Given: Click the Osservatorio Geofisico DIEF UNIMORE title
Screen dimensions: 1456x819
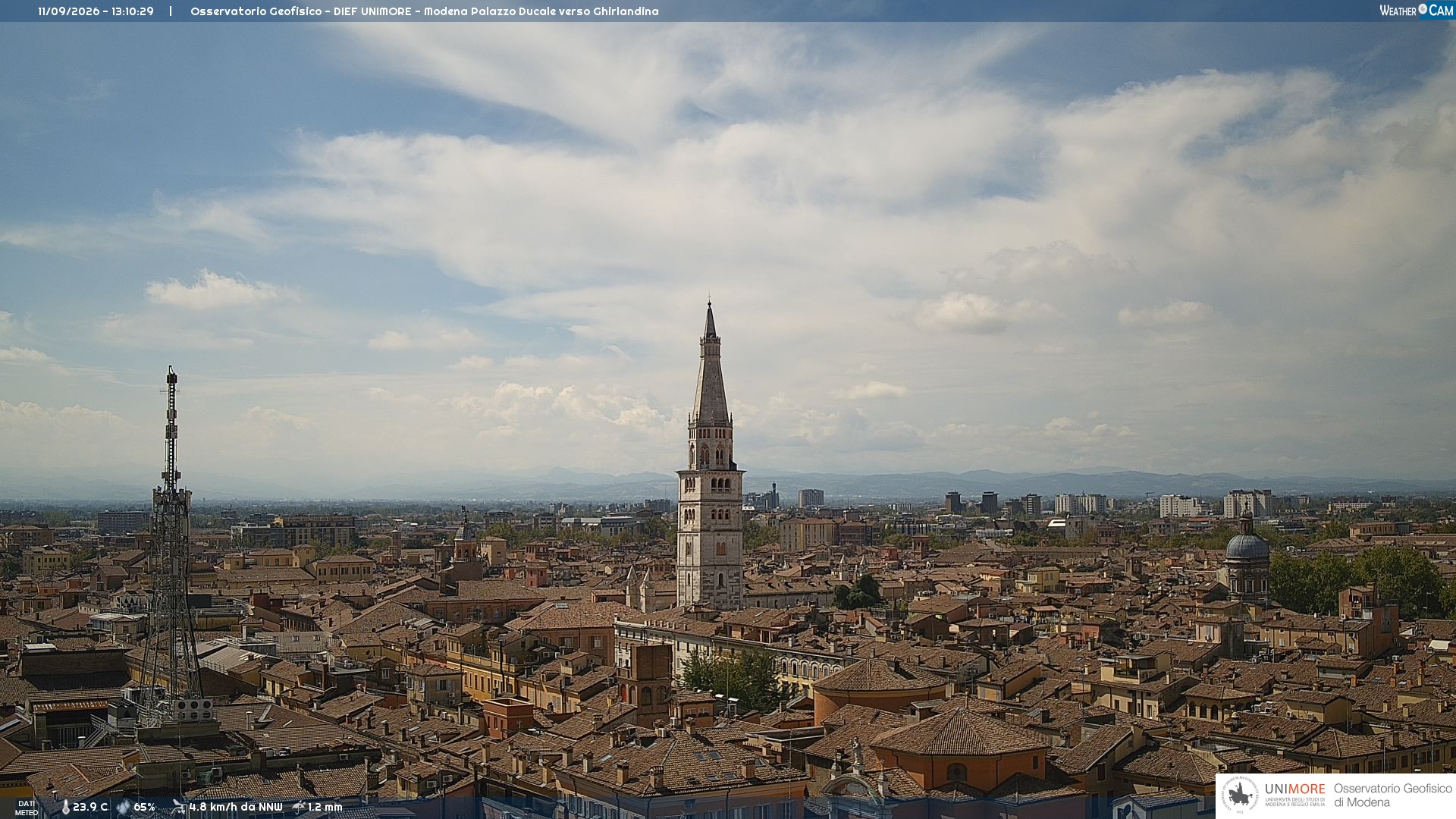Looking at the screenshot, I should pyautogui.click(x=301, y=11).
